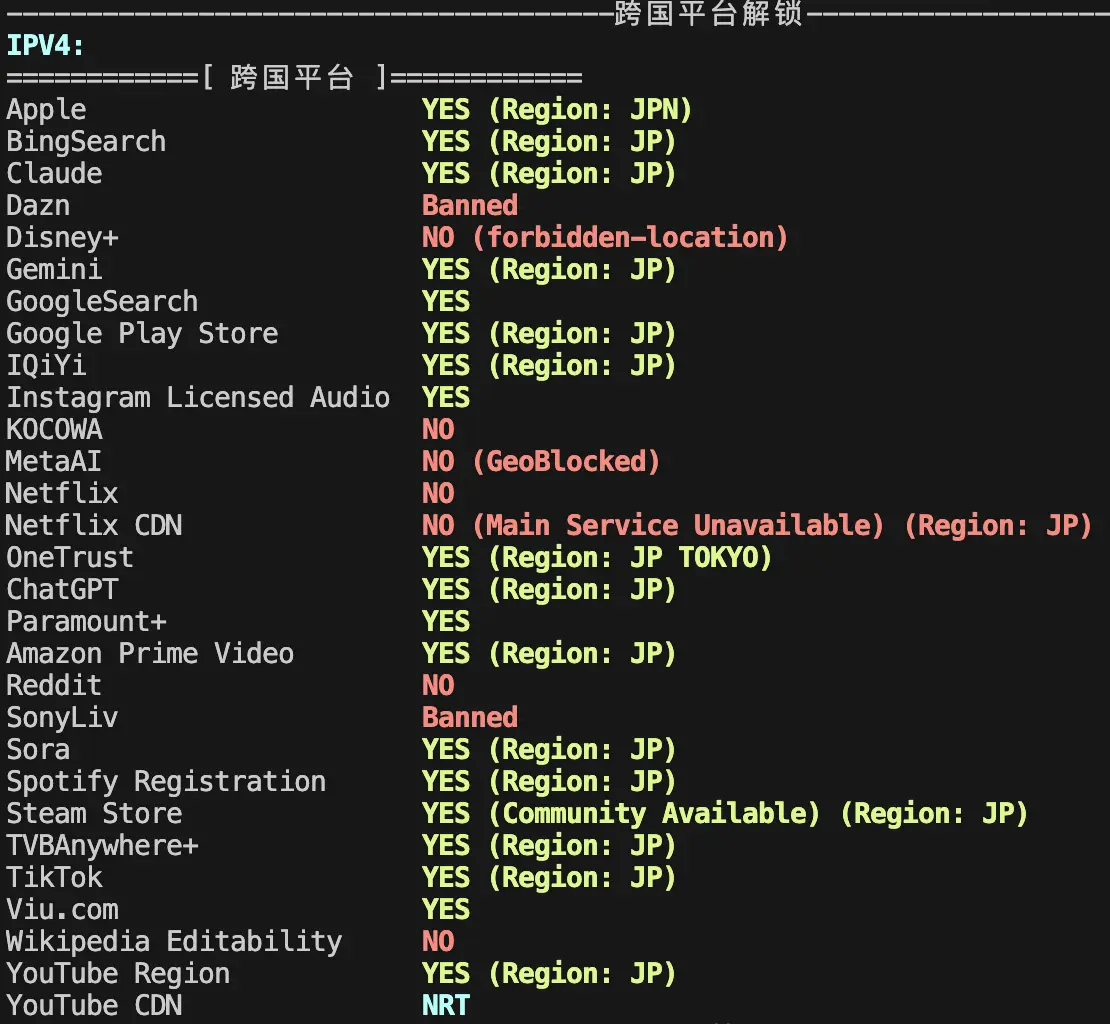
Task: Select the 跨国平台解锁 title text
Action: (709, 12)
